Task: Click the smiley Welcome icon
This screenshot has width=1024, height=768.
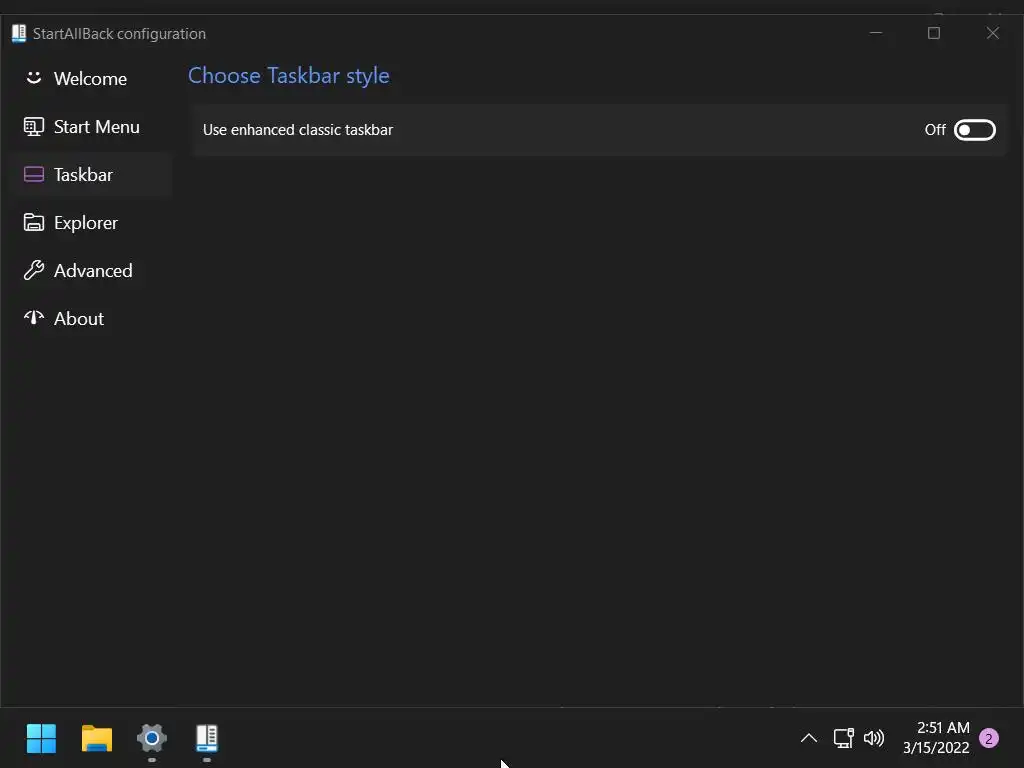Action: coord(34,78)
